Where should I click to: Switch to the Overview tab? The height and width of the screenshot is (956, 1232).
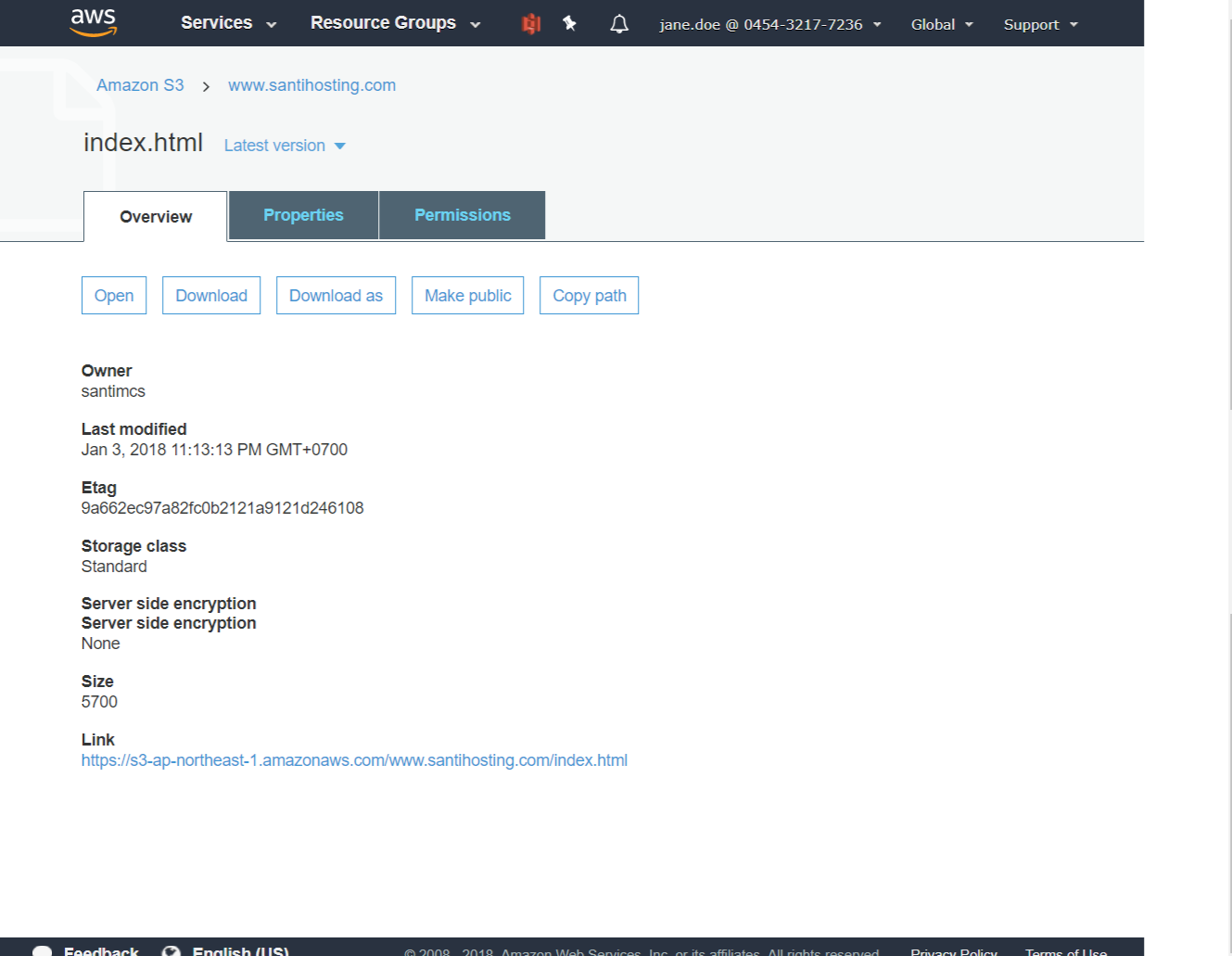click(x=156, y=217)
